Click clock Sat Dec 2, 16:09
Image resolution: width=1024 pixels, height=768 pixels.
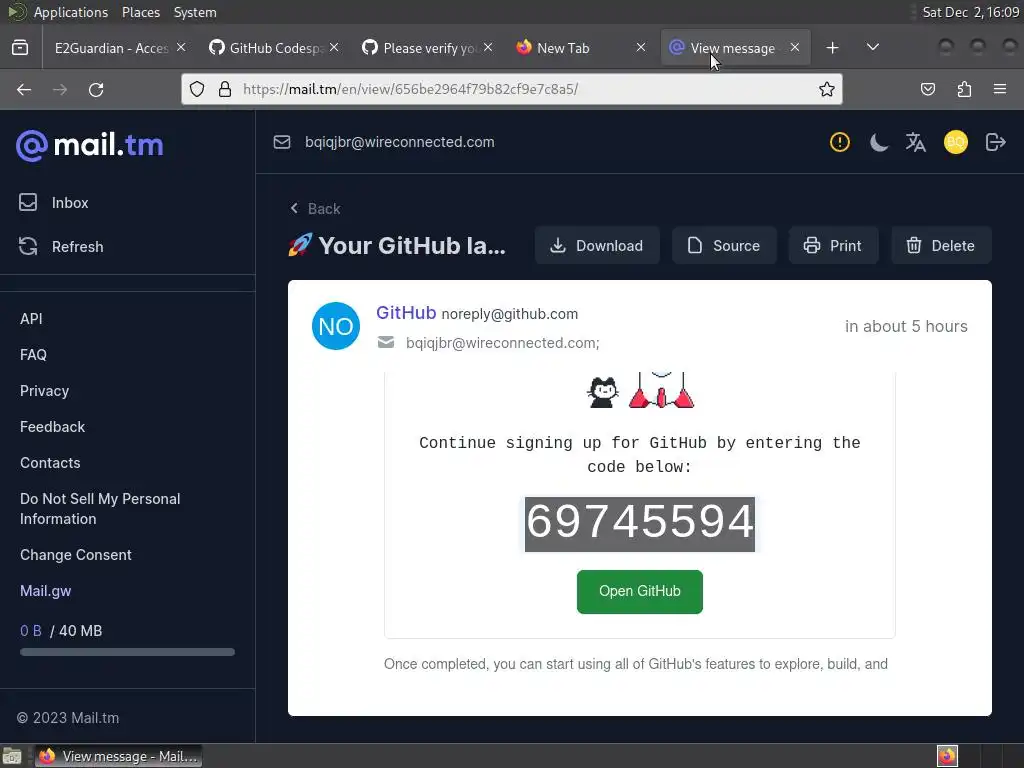tap(970, 12)
